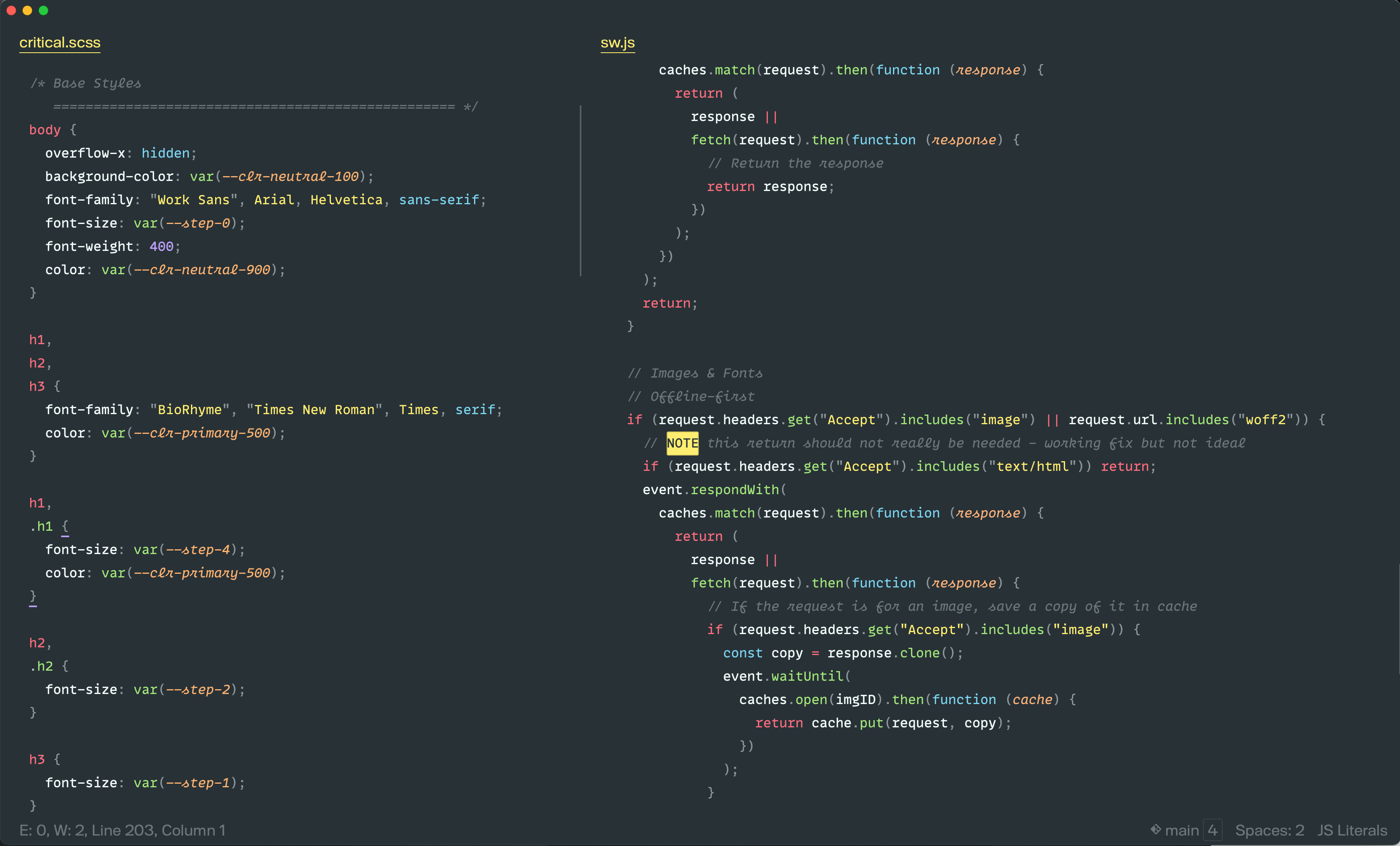Switch to the sw.js tab
Viewport: 1400px width, 846px height.
(618, 43)
